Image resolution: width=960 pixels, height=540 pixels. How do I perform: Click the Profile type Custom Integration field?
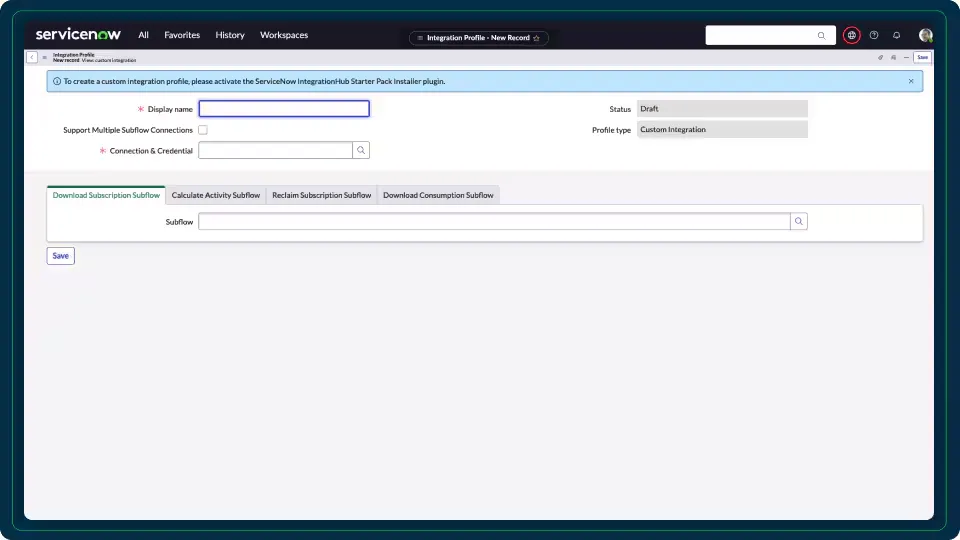(722, 129)
